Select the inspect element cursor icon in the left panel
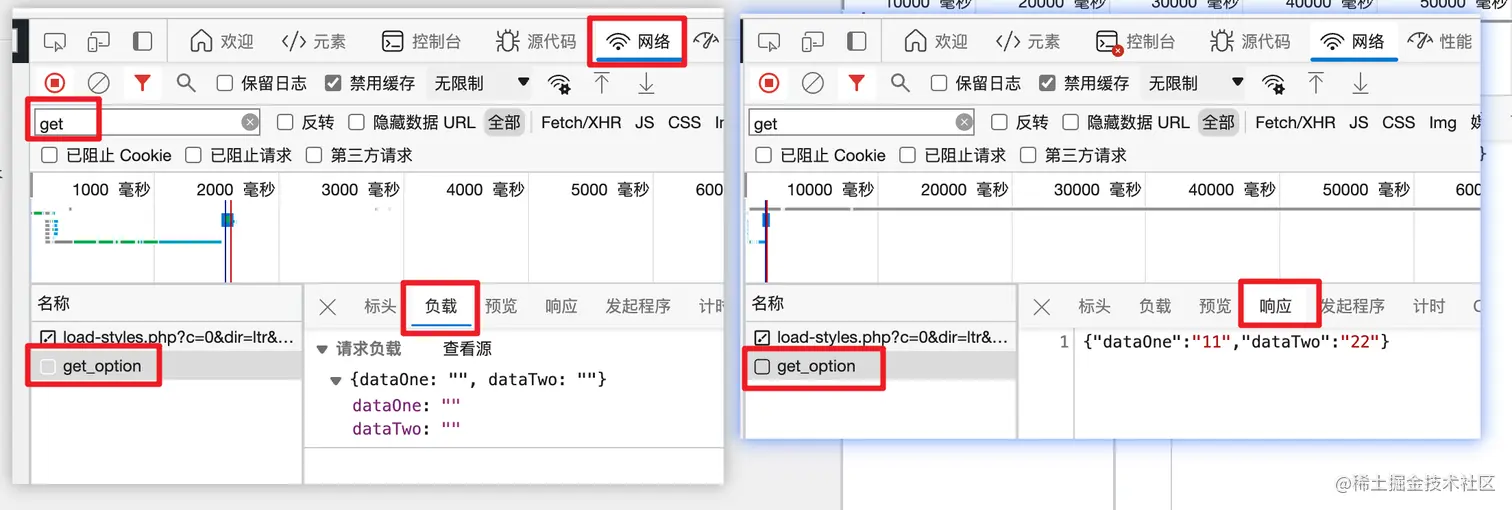 (55, 42)
